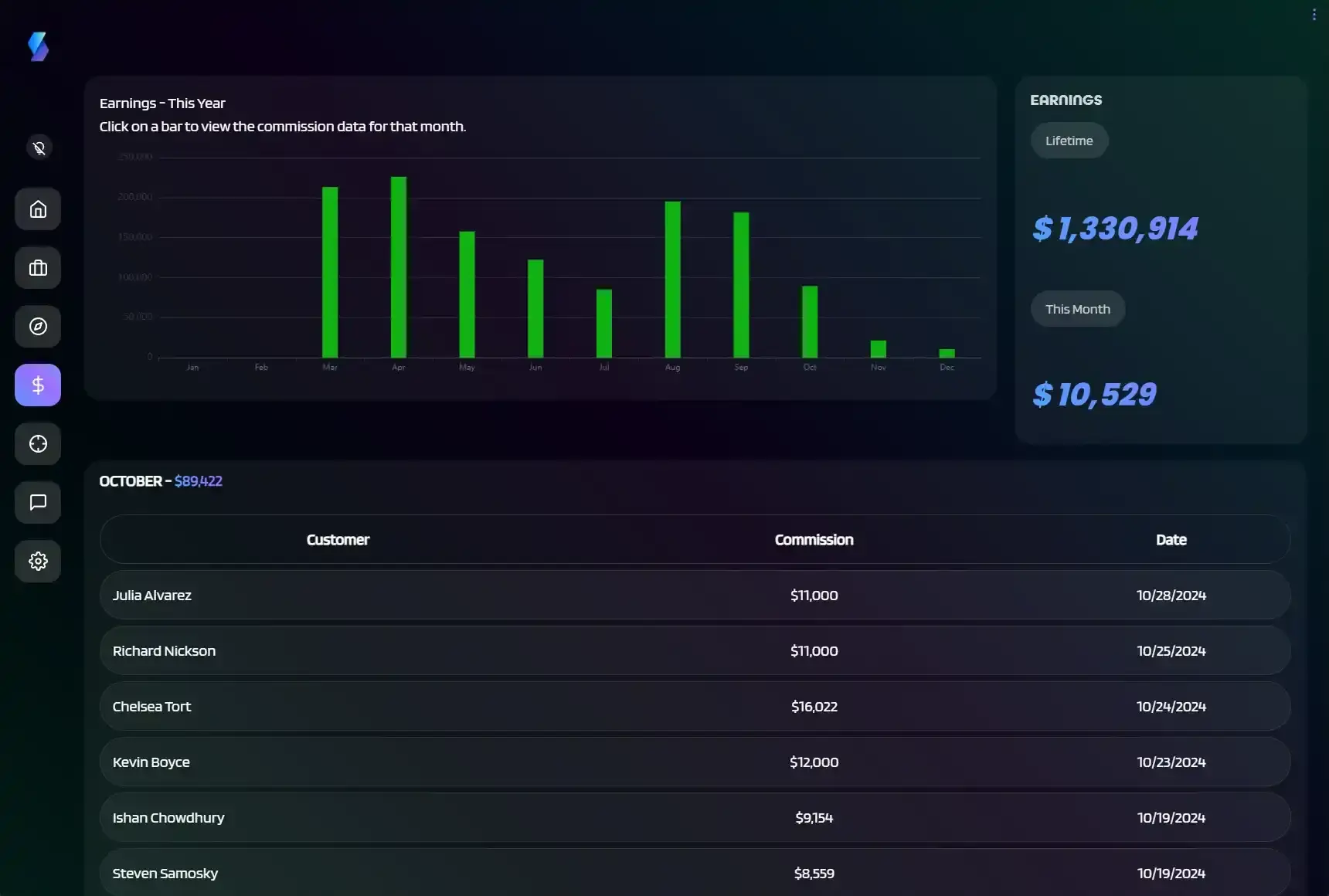This screenshot has height=896, width=1329.
Task: Select the Jul bar in the chart
Action: tap(604, 324)
